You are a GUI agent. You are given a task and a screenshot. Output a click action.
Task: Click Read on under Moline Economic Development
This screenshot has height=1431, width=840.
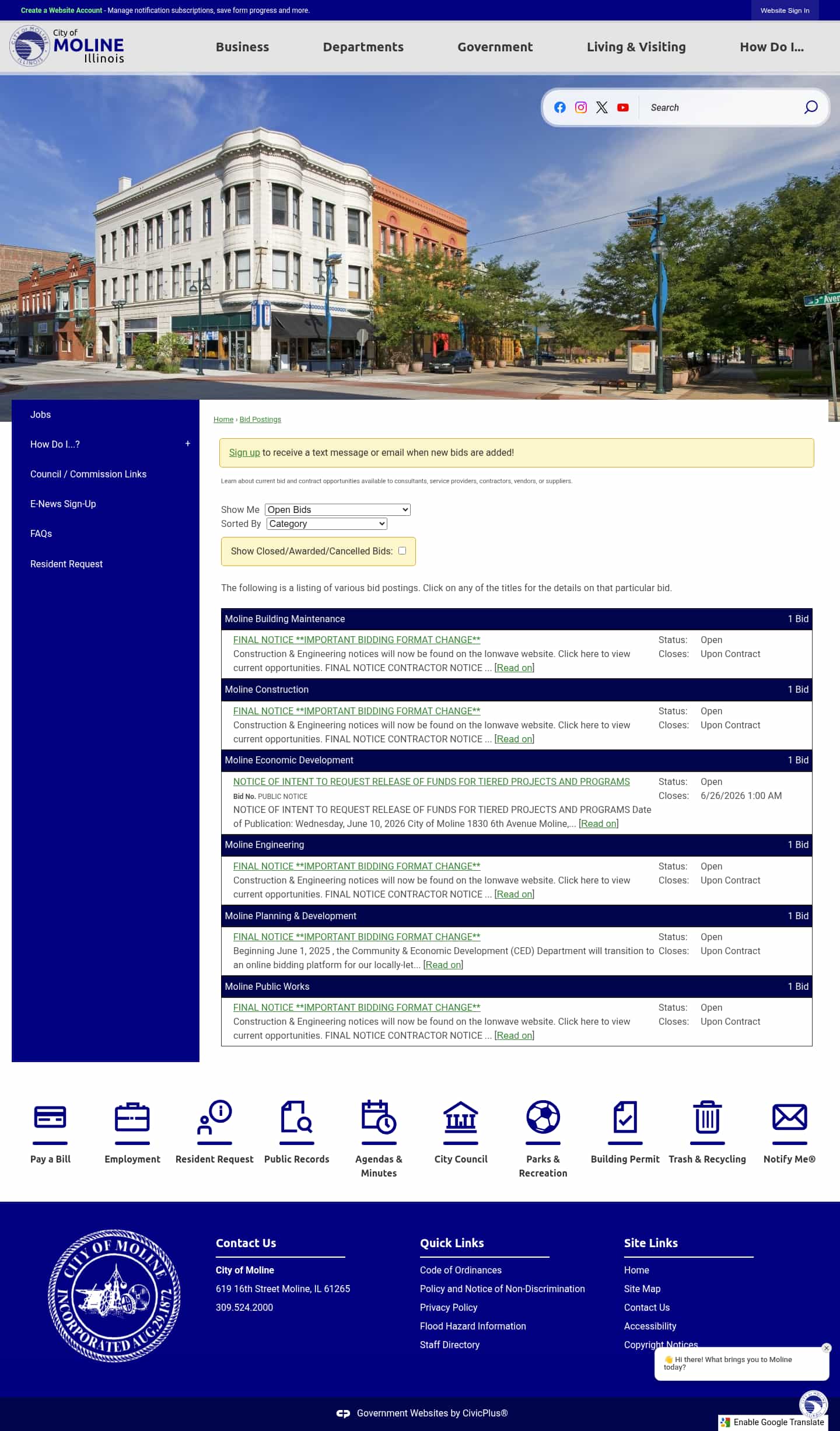(598, 823)
